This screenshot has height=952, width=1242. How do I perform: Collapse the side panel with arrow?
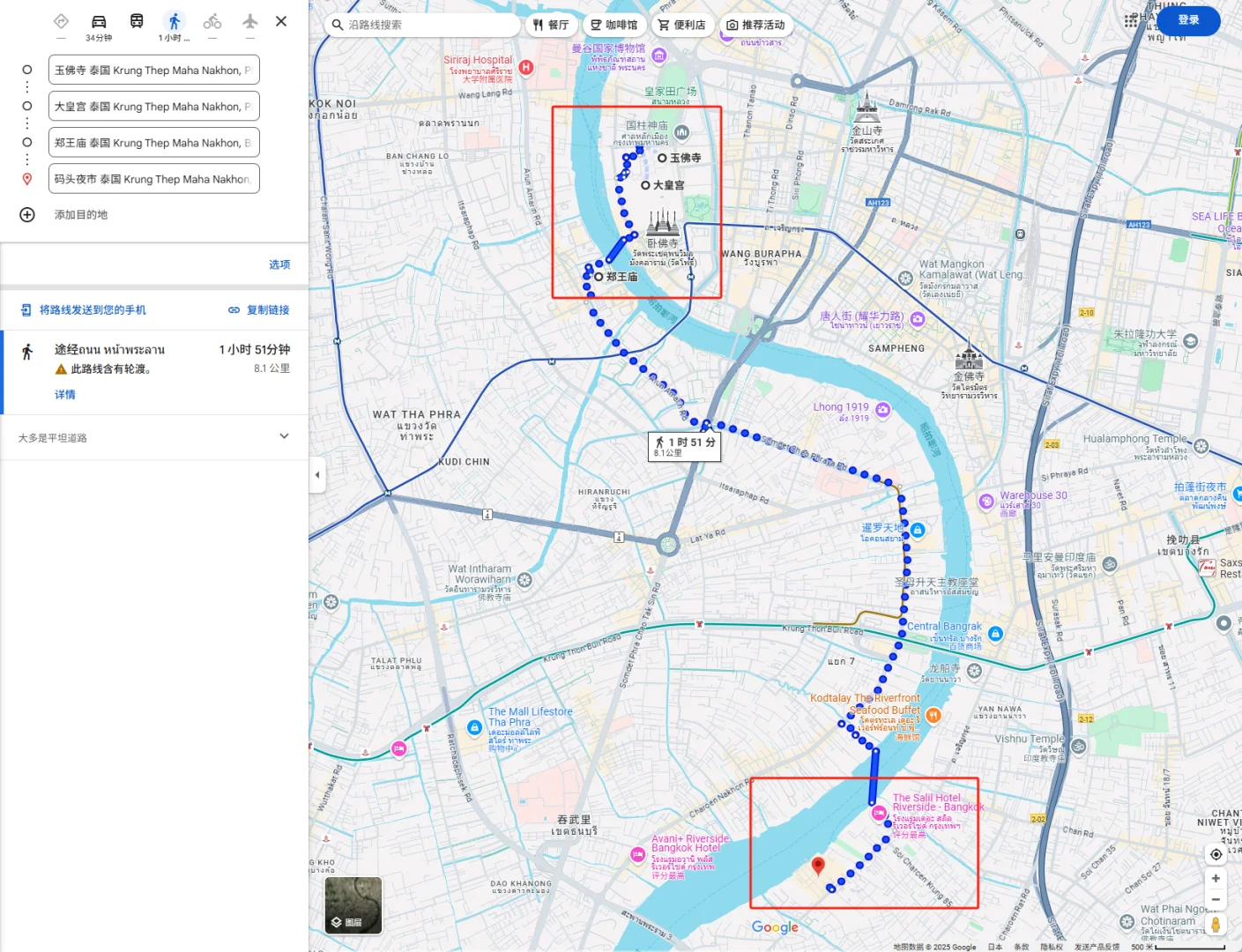[x=317, y=475]
